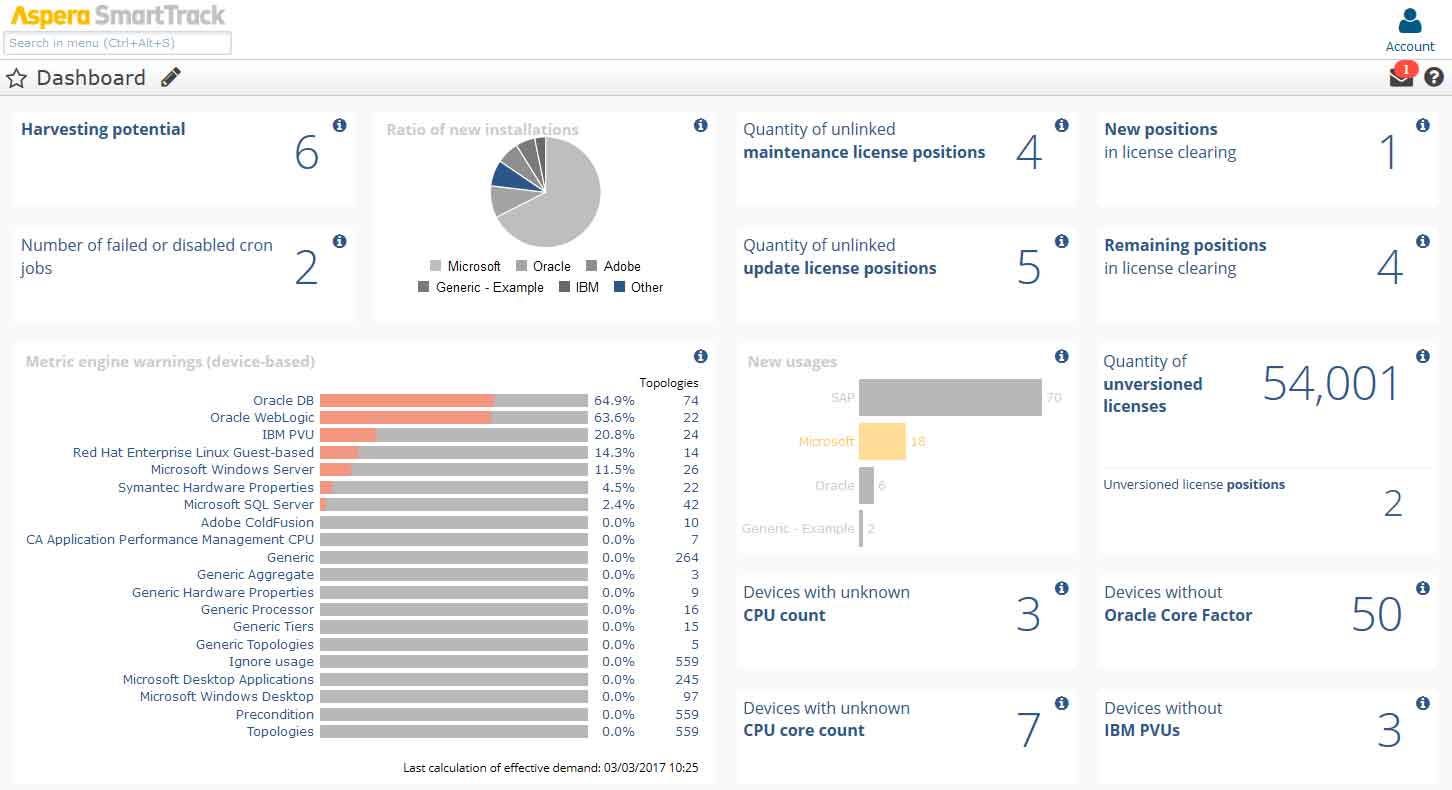
Task: Open info for Quantity of unversioned licenses
Action: tap(1422, 355)
